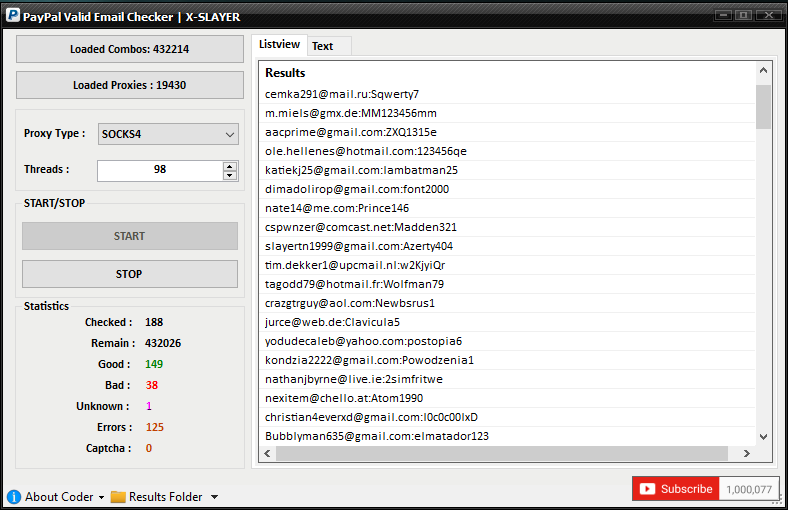
Task: Click the purple Unknown count 1
Action: coord(149,406)
